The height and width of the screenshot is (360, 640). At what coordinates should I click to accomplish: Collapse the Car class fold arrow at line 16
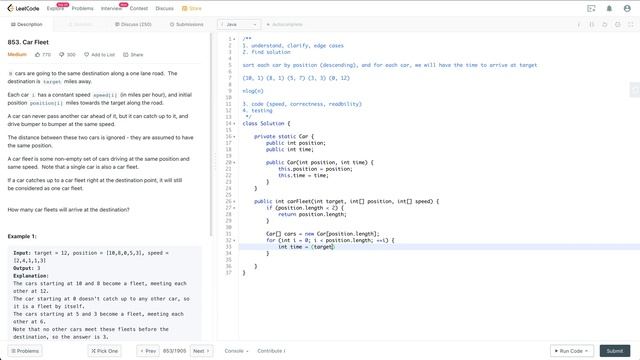(x=234, y=136)
